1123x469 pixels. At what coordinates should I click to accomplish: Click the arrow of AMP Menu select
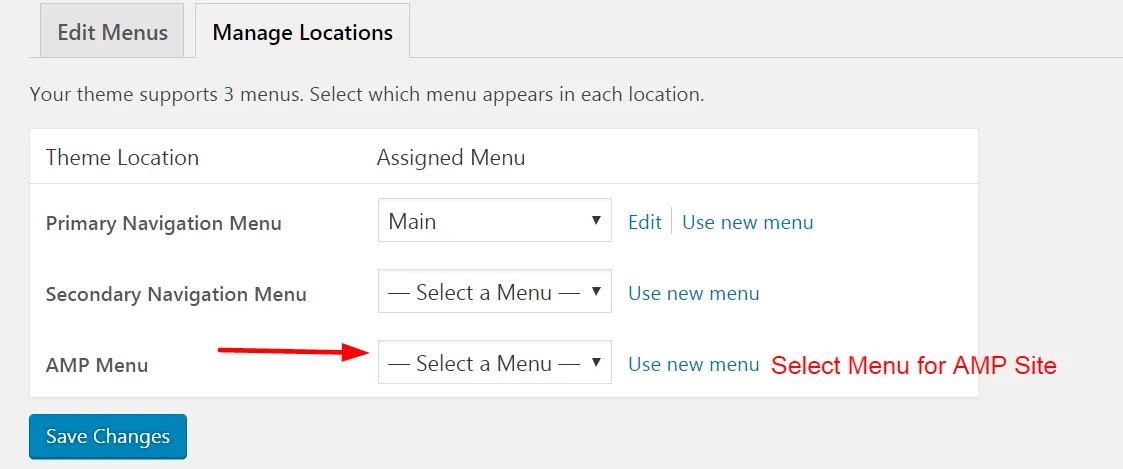[x=596, y=362]
